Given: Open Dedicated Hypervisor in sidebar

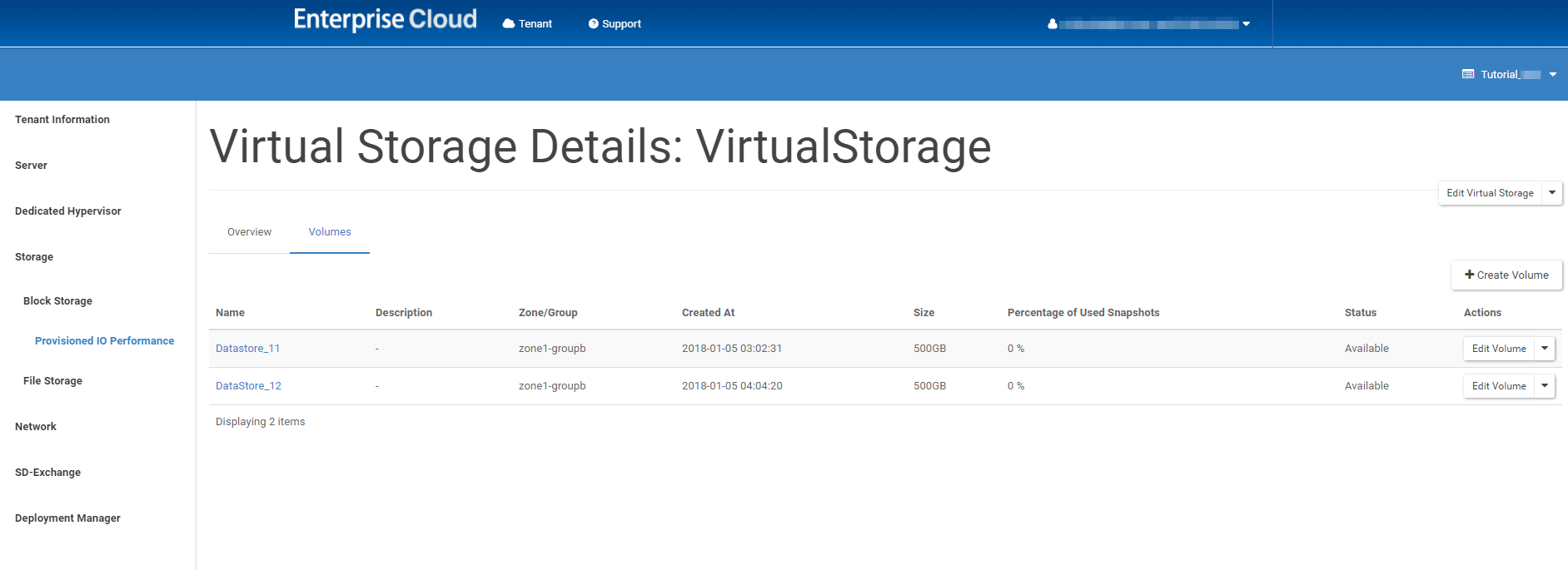Looking at the screenshot, I should 68,211.
